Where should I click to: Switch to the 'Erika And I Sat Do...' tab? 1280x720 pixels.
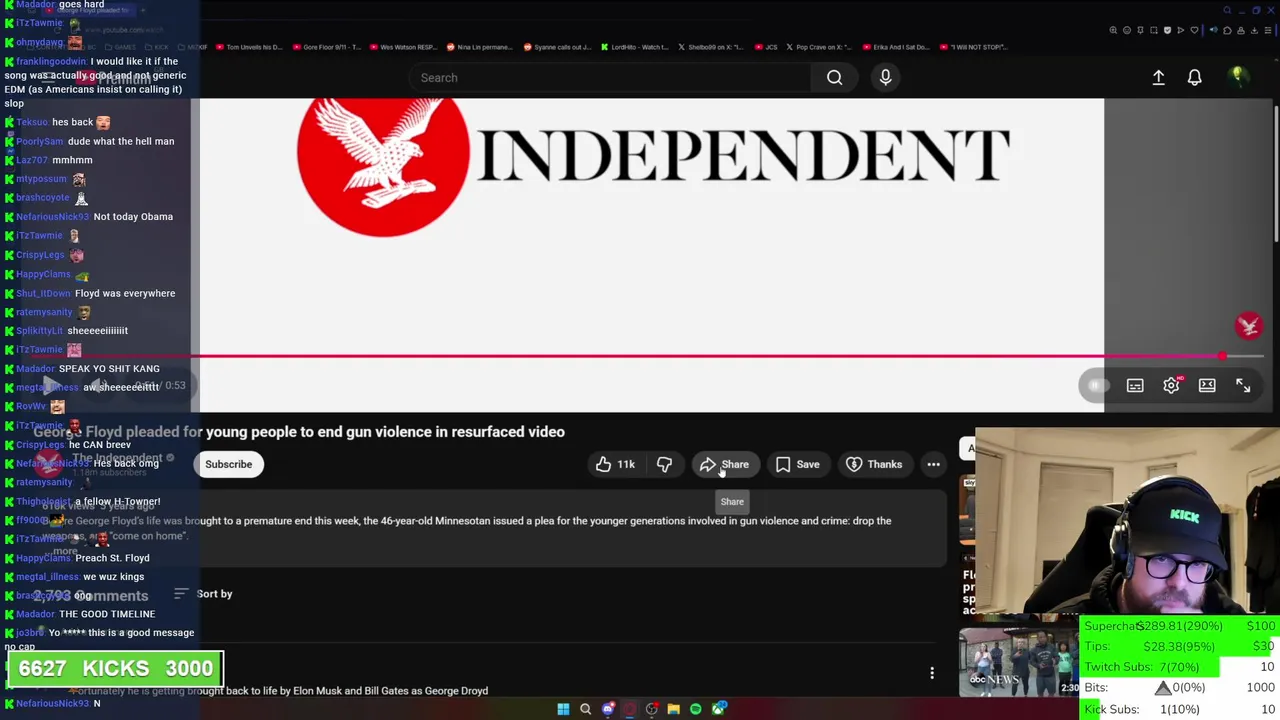[895, 47]
